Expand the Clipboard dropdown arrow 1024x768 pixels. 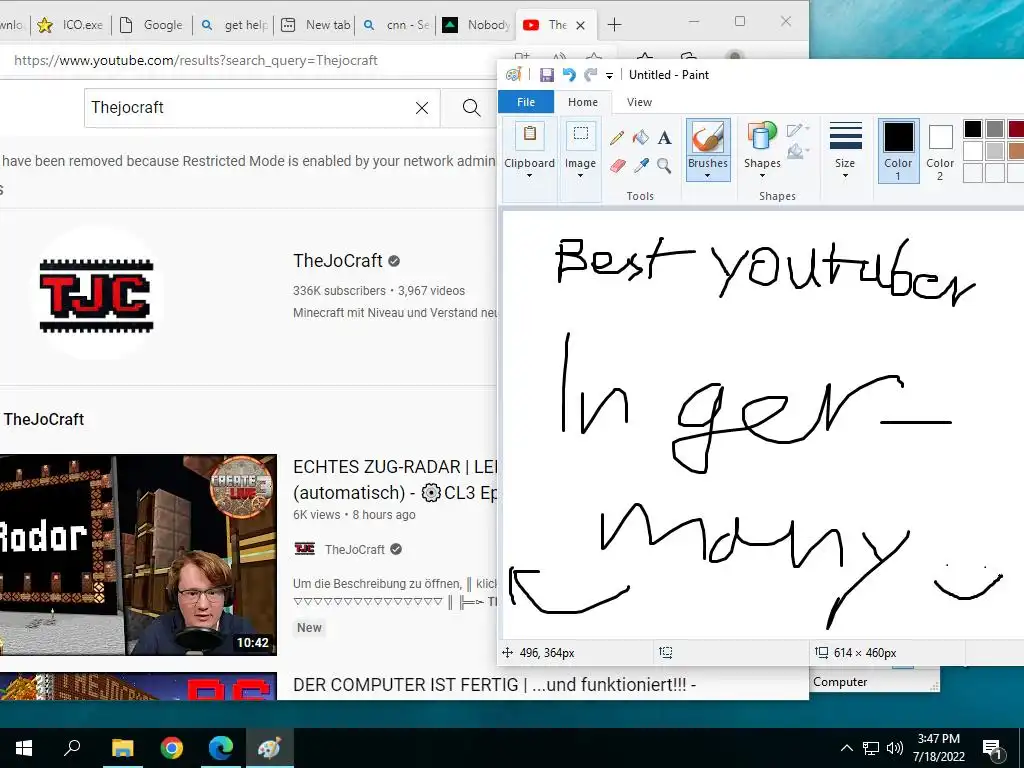530,176
